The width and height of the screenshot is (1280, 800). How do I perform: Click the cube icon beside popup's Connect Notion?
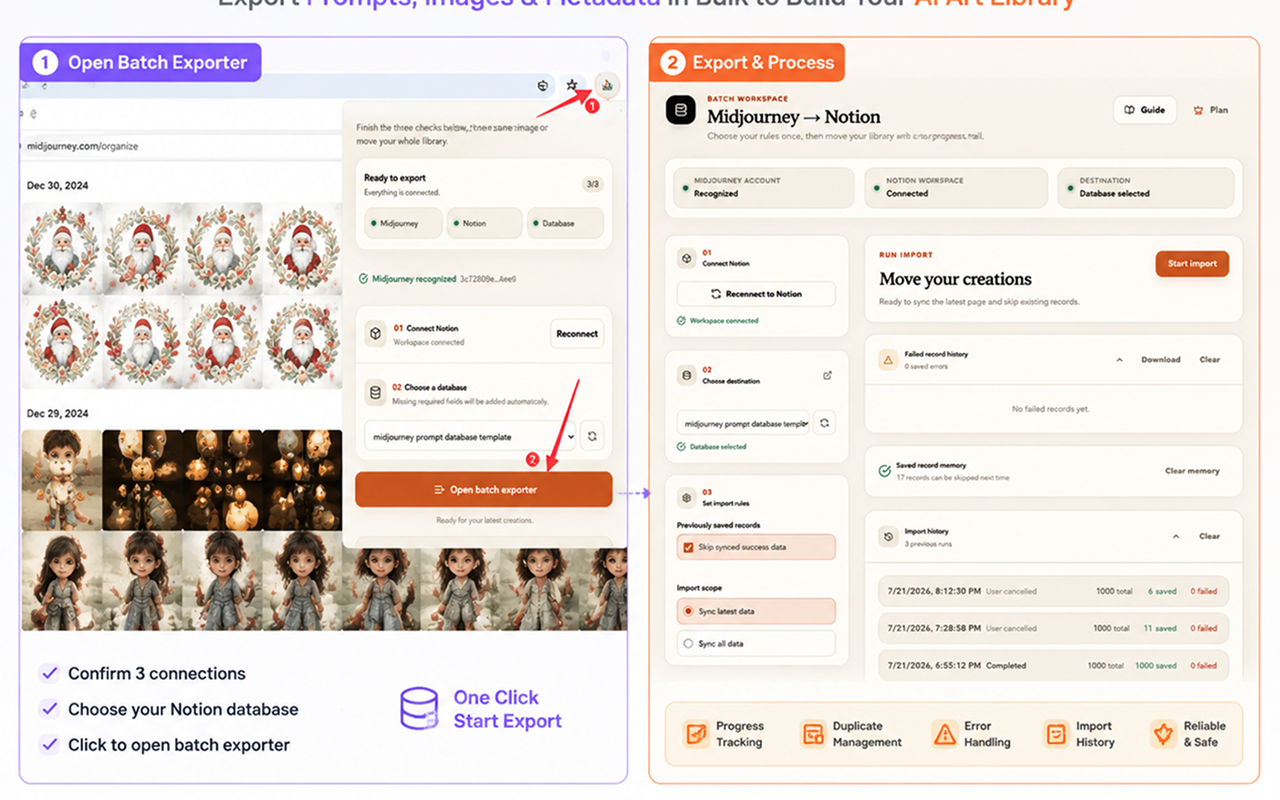point(376,334)
